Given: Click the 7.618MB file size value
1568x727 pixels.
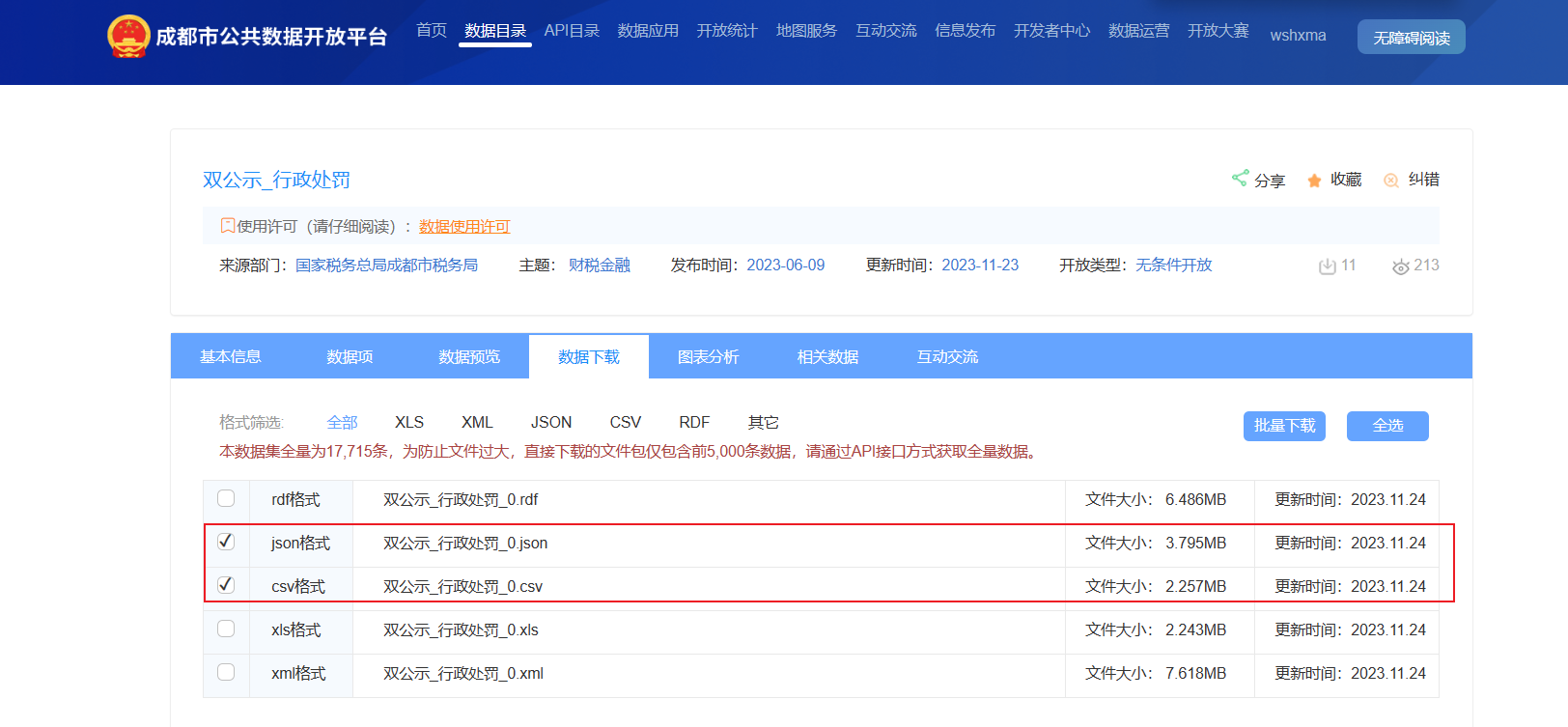Looking at the screenshot, I should [x=1195, y=673].
